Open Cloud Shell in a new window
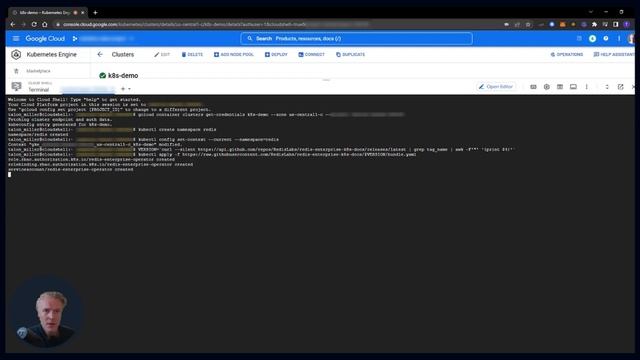Screen dimensions: 640x360 pos(620,87)
